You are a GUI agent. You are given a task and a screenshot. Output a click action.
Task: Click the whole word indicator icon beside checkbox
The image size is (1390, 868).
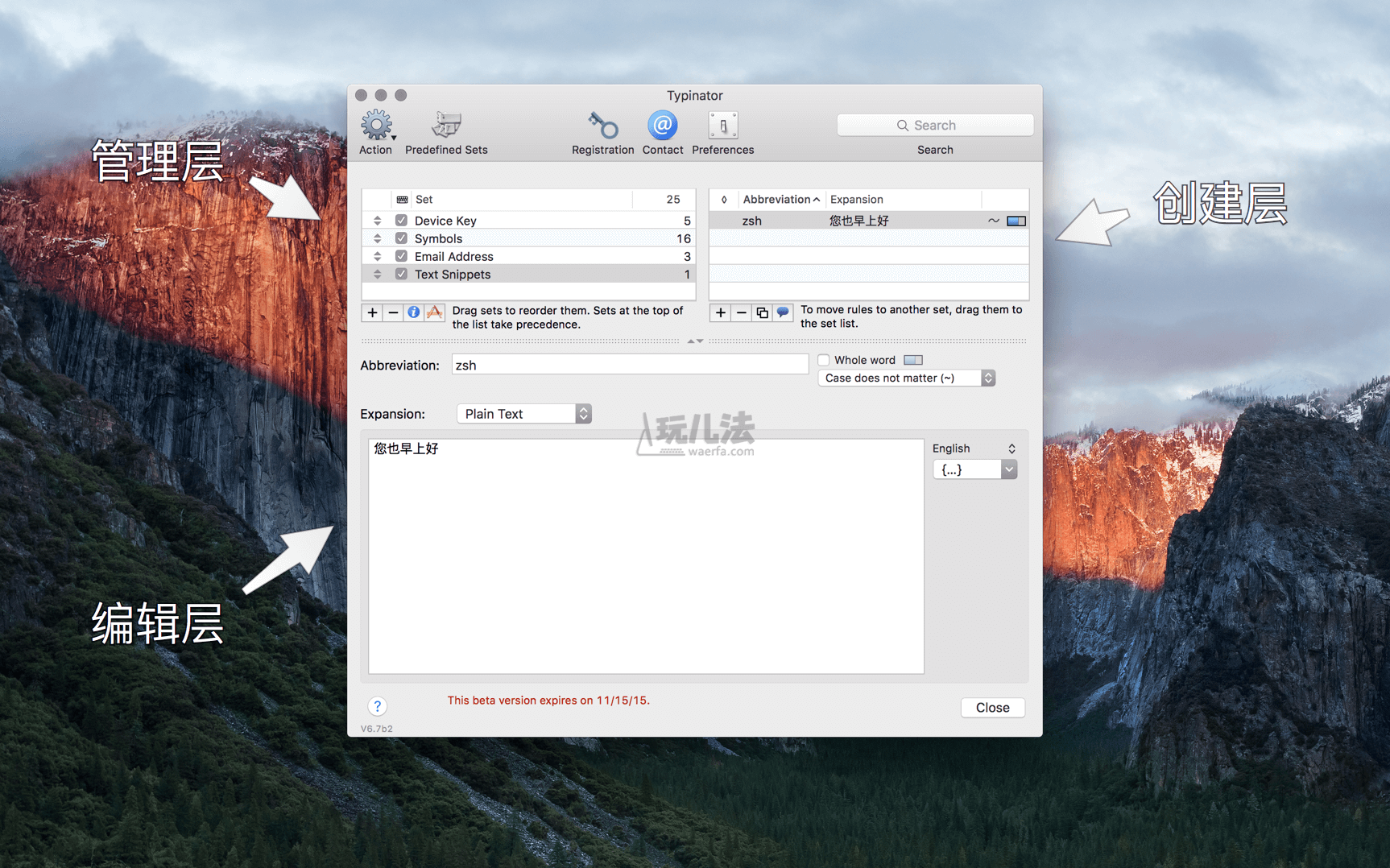click(913, 360)
